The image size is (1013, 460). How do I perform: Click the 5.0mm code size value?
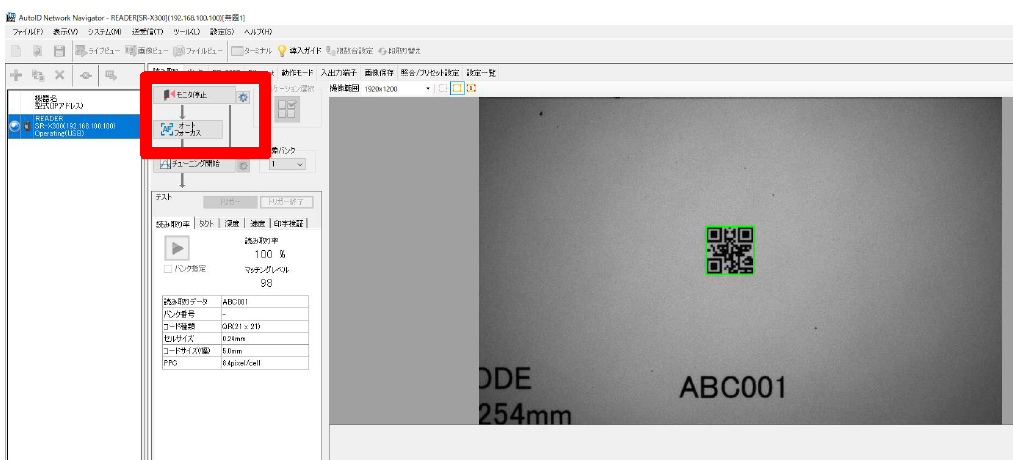click(x=264, y=351)
